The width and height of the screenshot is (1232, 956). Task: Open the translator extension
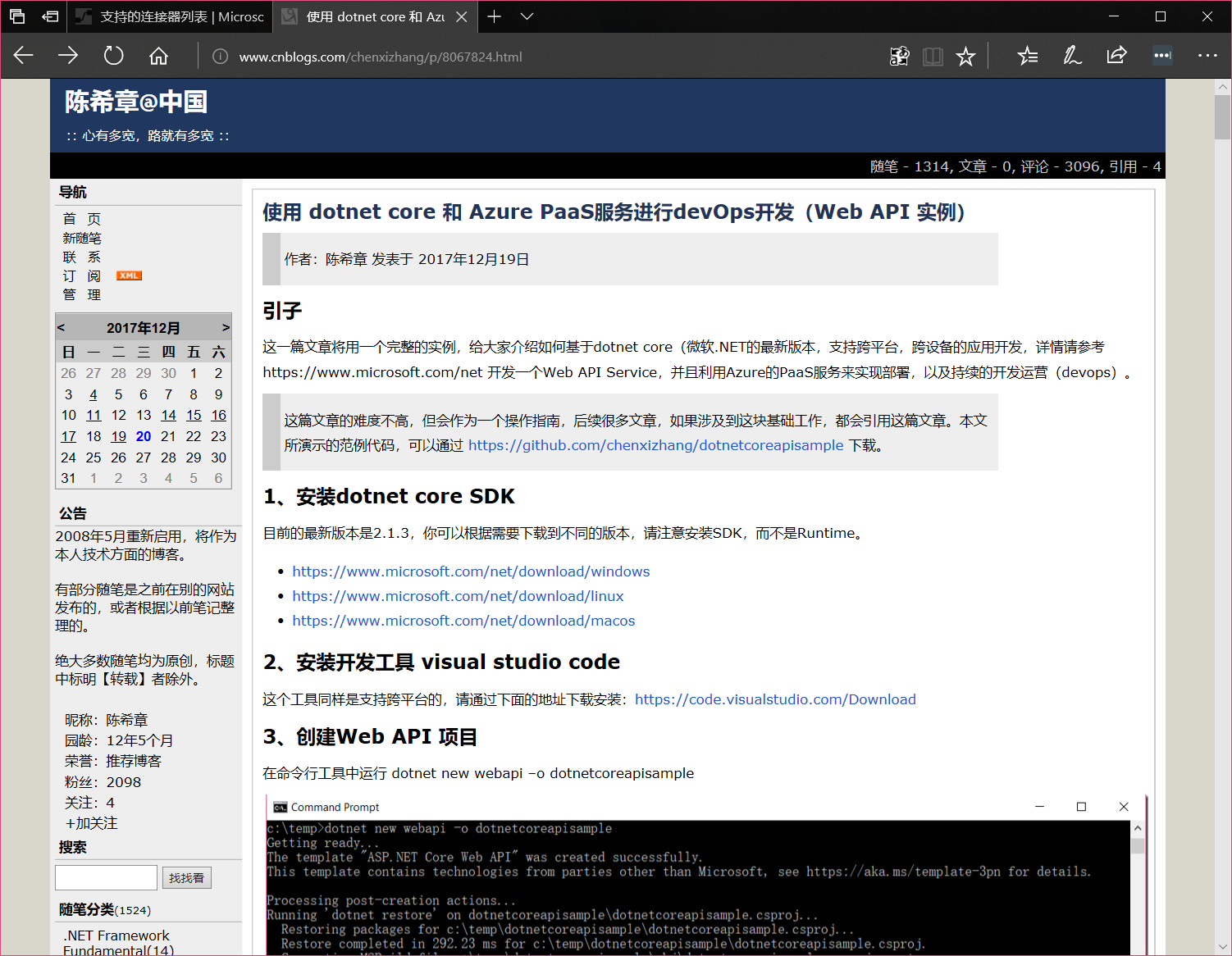[x=899, y=56]
